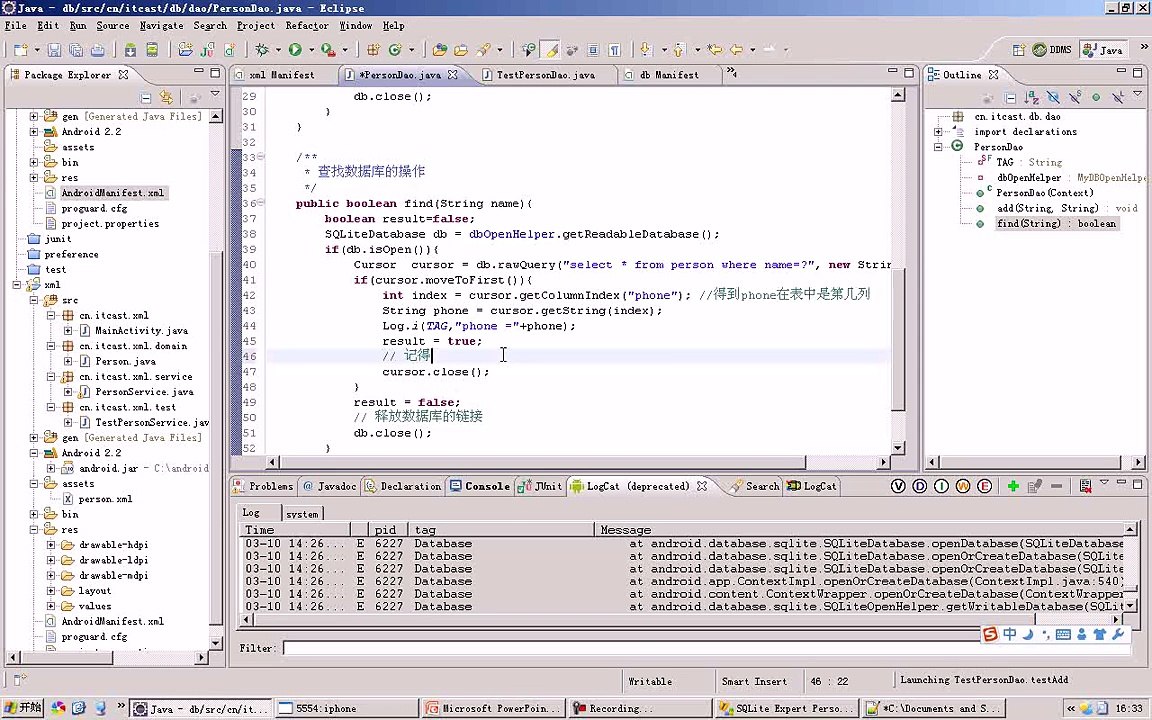Open the Refactor menu
Viewport: 1152px width, 720px height.
pos(307,26)
